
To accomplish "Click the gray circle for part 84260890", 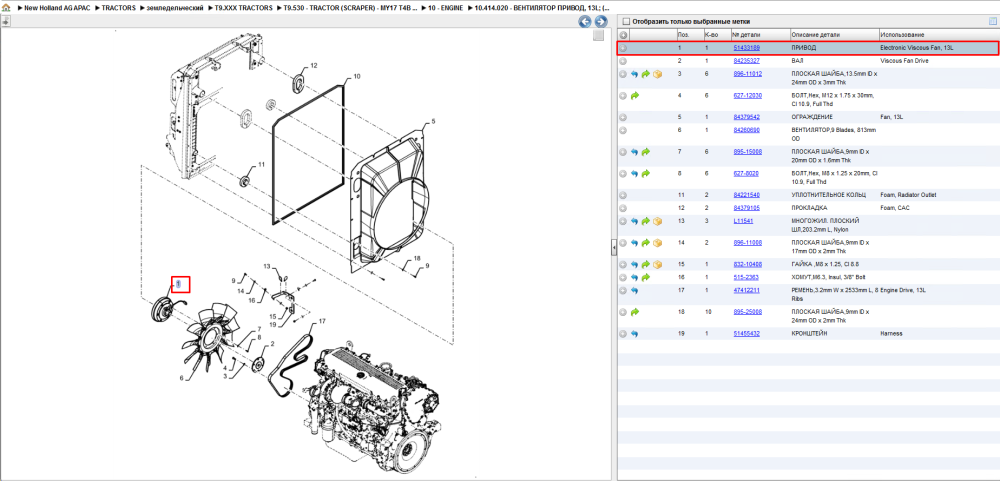I will click(x=624, y=130).
